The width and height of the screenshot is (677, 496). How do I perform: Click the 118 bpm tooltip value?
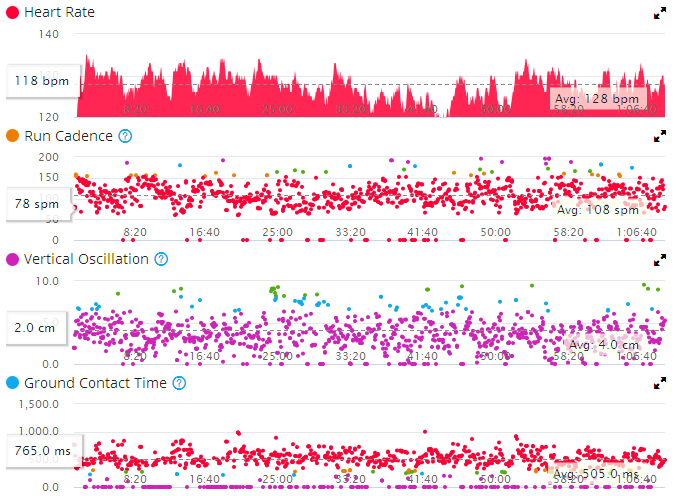pos(42,81)
